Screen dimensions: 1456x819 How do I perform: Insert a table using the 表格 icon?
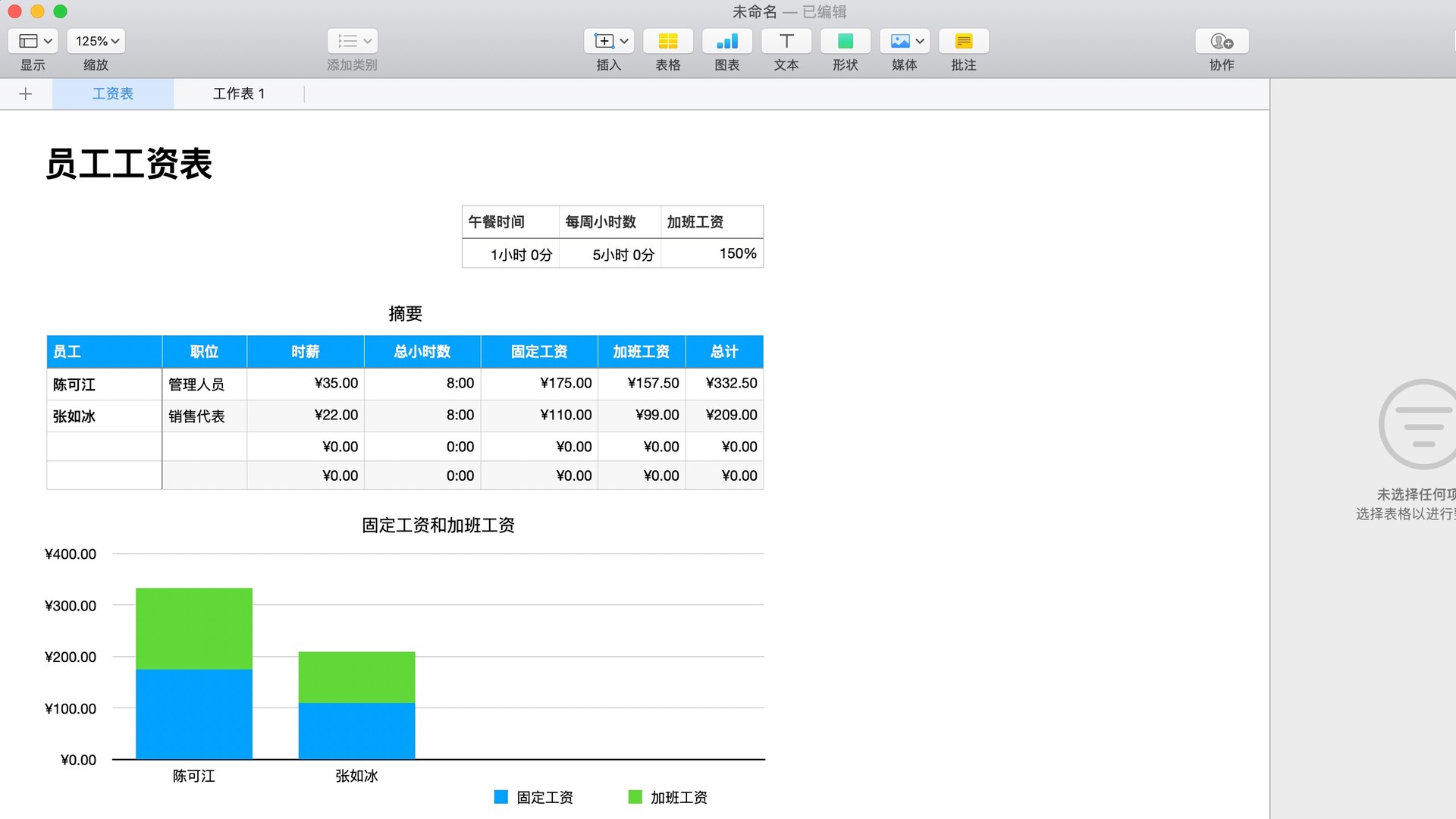[667, 41]
